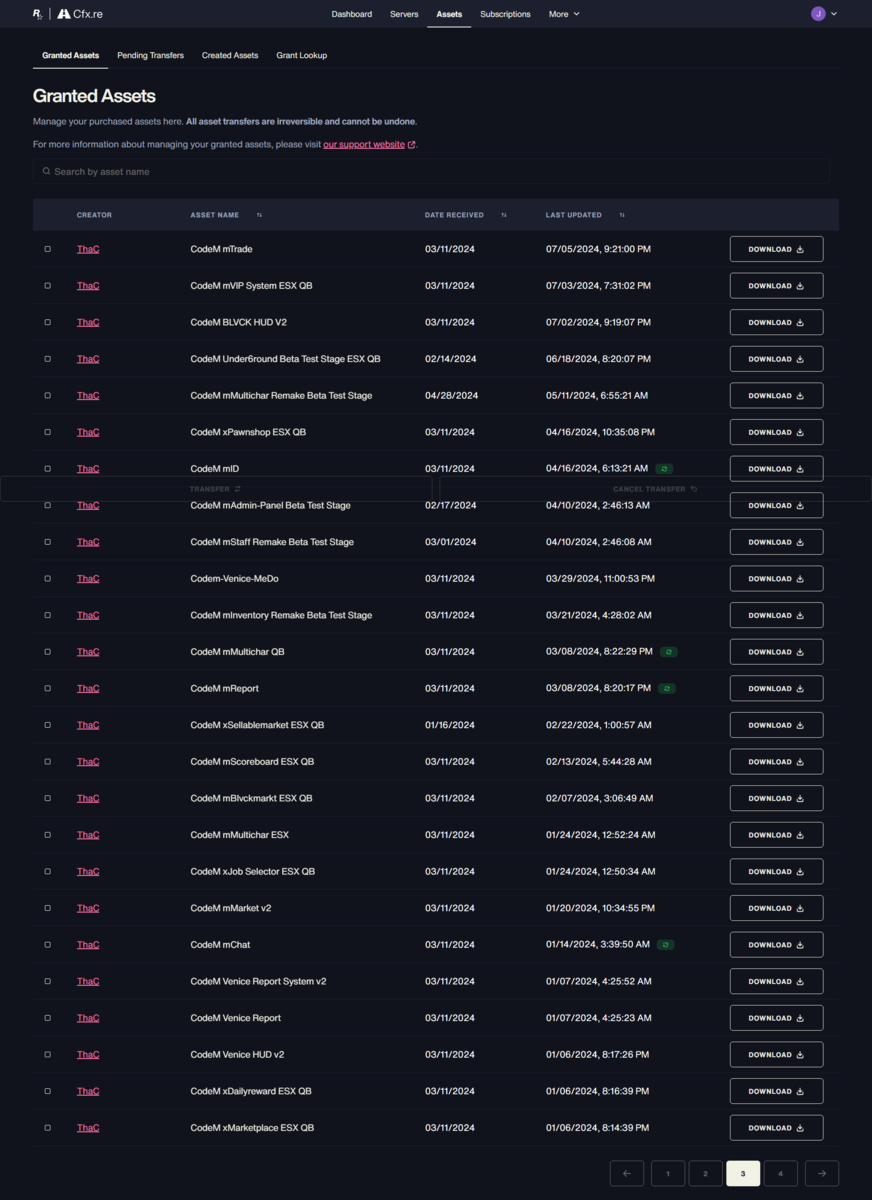872x1200 pixels.
Task: Click the Creator column header
Action: [94, 215]
